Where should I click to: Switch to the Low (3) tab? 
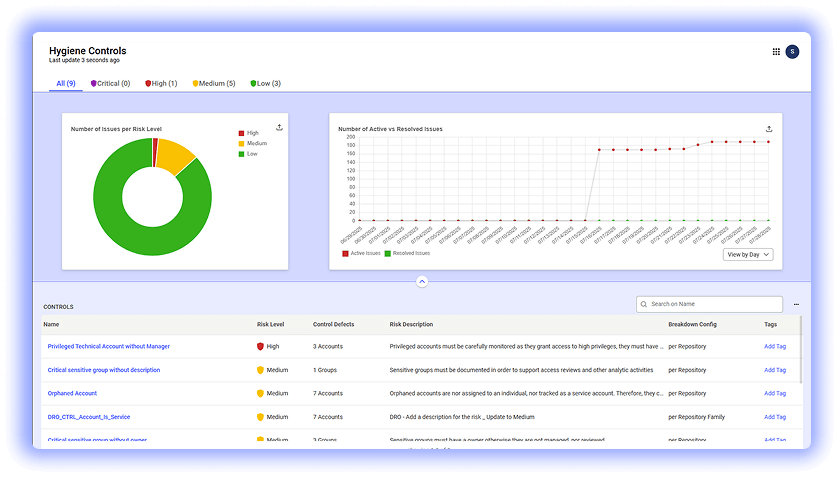(x=265, y=84)
